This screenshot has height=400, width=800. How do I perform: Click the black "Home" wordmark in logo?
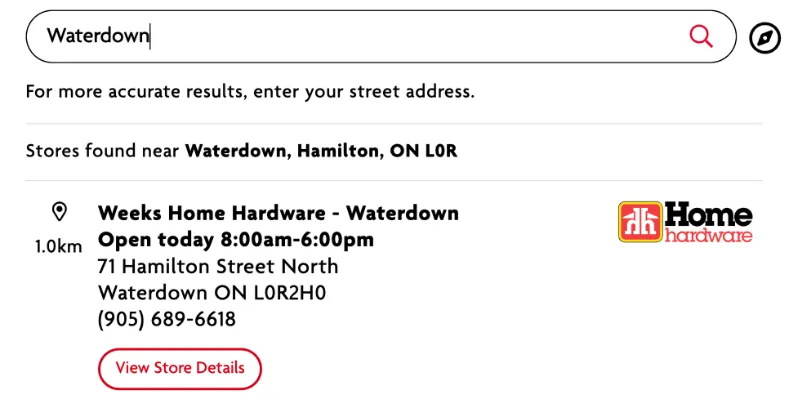coord(708,214)
